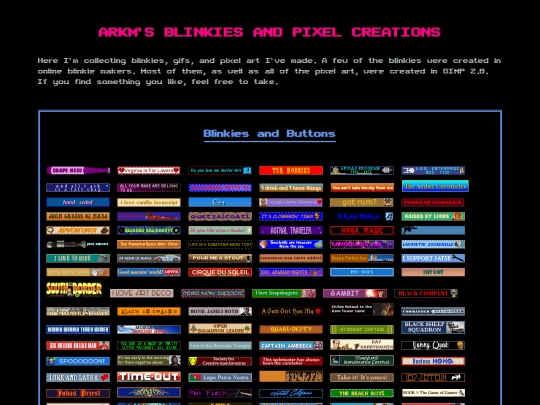Select the orange Quasi-Deity blinkie
This screenshot has width=540, height=405.
pyautogui.click(x=291, y=330)
